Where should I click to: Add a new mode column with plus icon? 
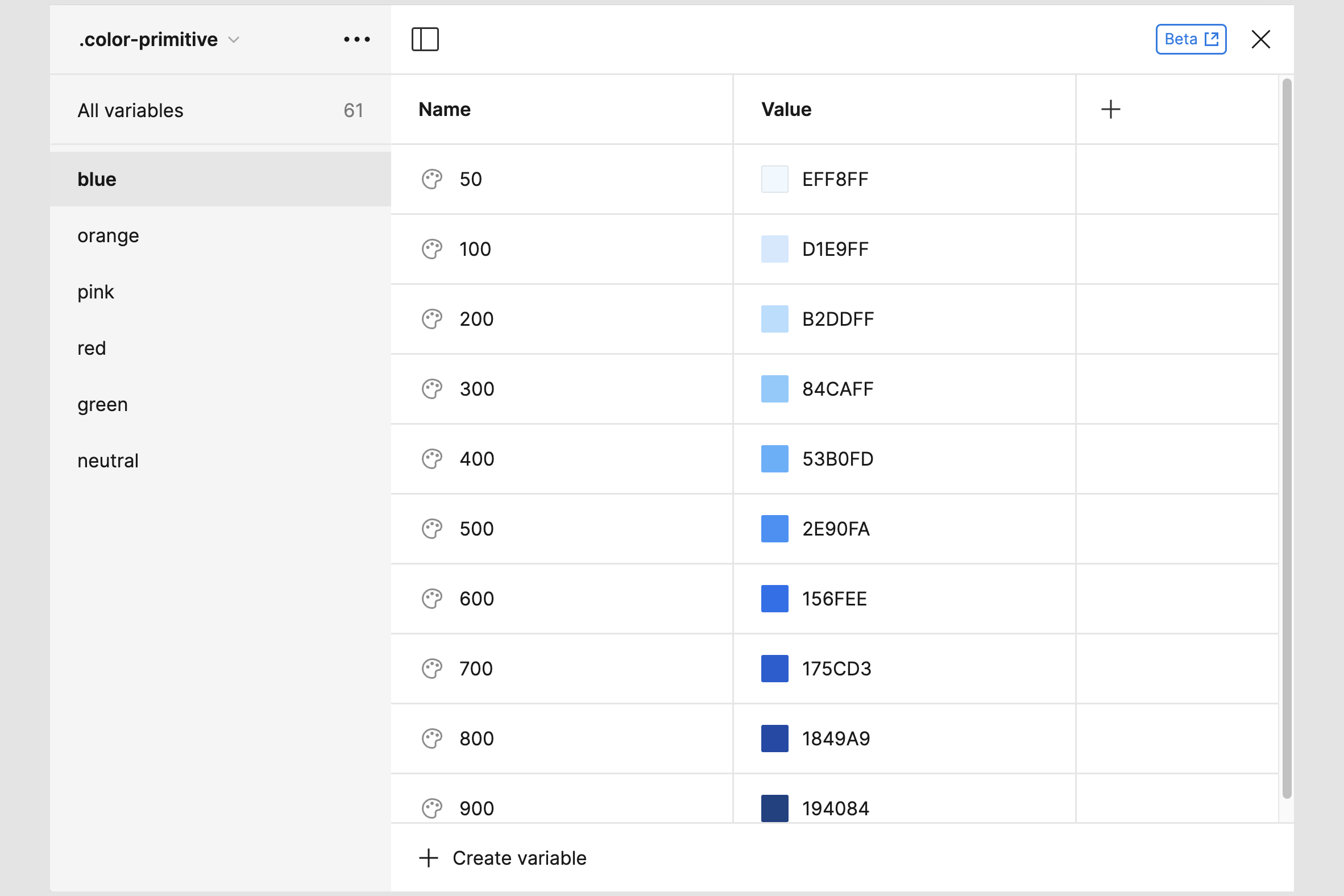[1110, 109]
